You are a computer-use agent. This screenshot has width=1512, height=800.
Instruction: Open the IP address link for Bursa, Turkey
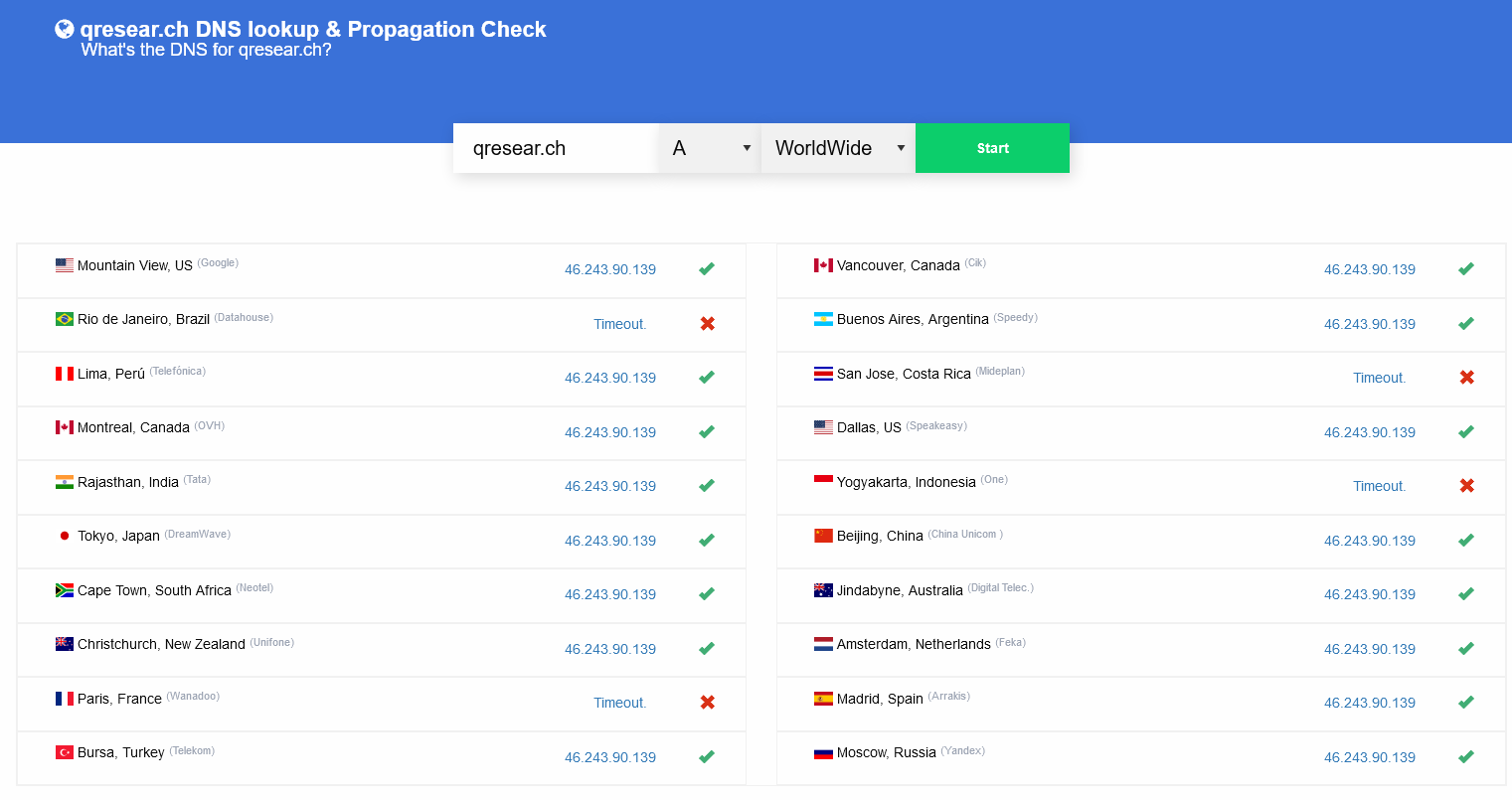pyautogui.click(x=610, y=757)
